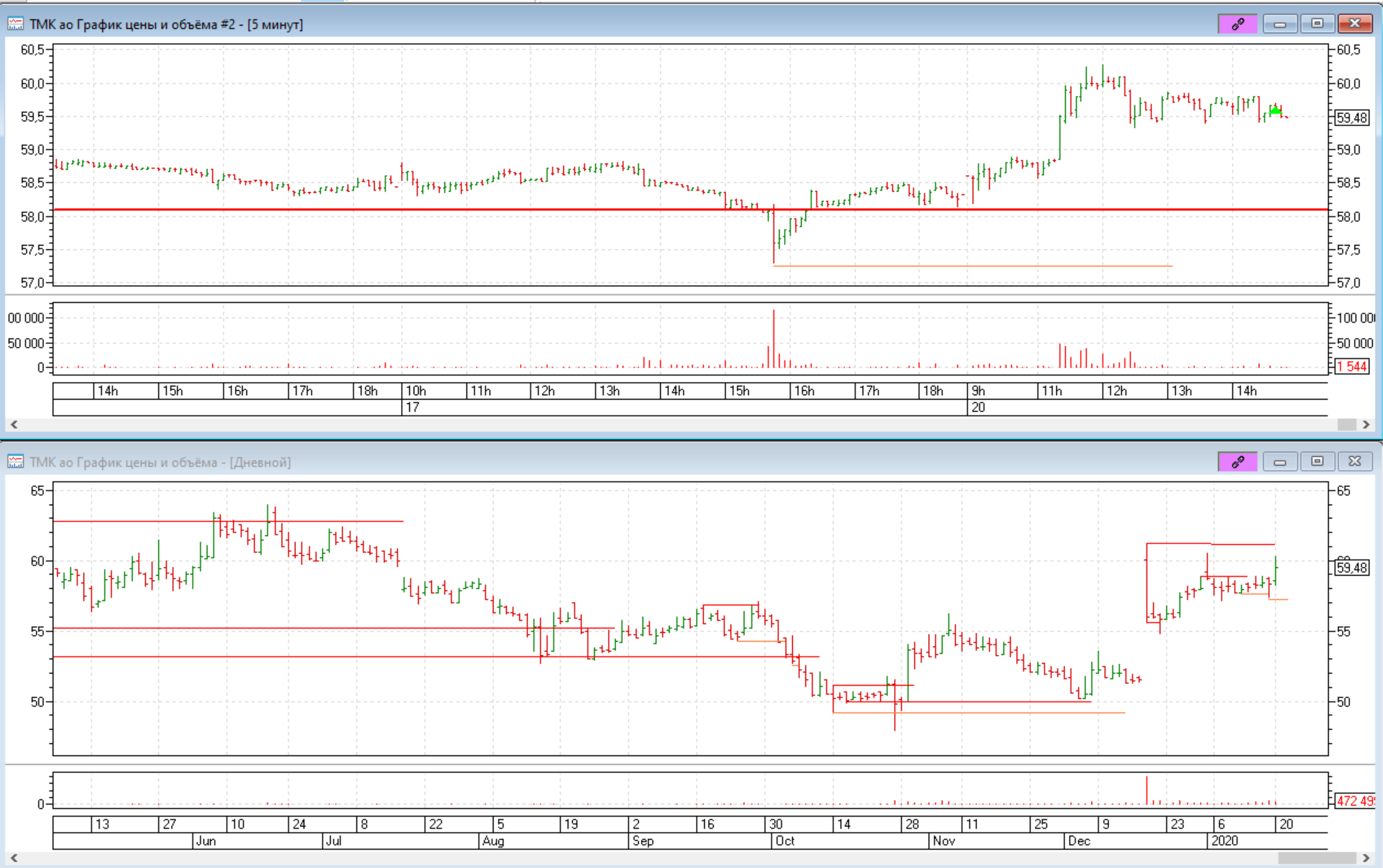1383x868 pixels.
Task: Click the 59,48 price label on 5-minute chart
Action: point(1352,118)
